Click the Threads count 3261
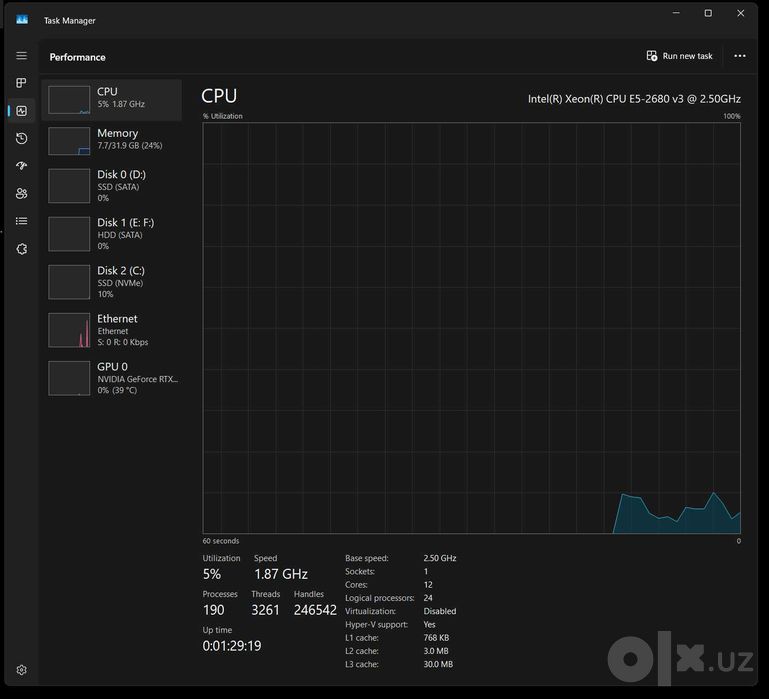Image resolution: width=769 pixels, height=699 pixels. point(265,610)
